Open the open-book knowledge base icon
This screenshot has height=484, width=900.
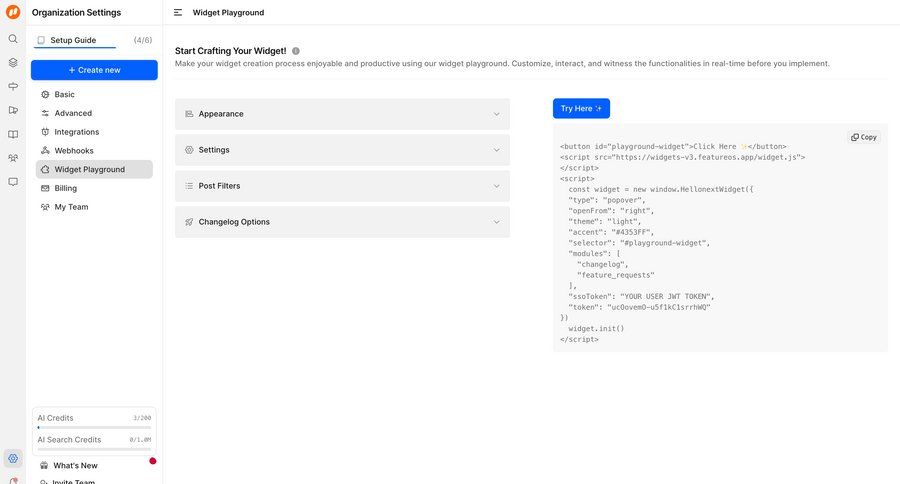coord(13,134)
